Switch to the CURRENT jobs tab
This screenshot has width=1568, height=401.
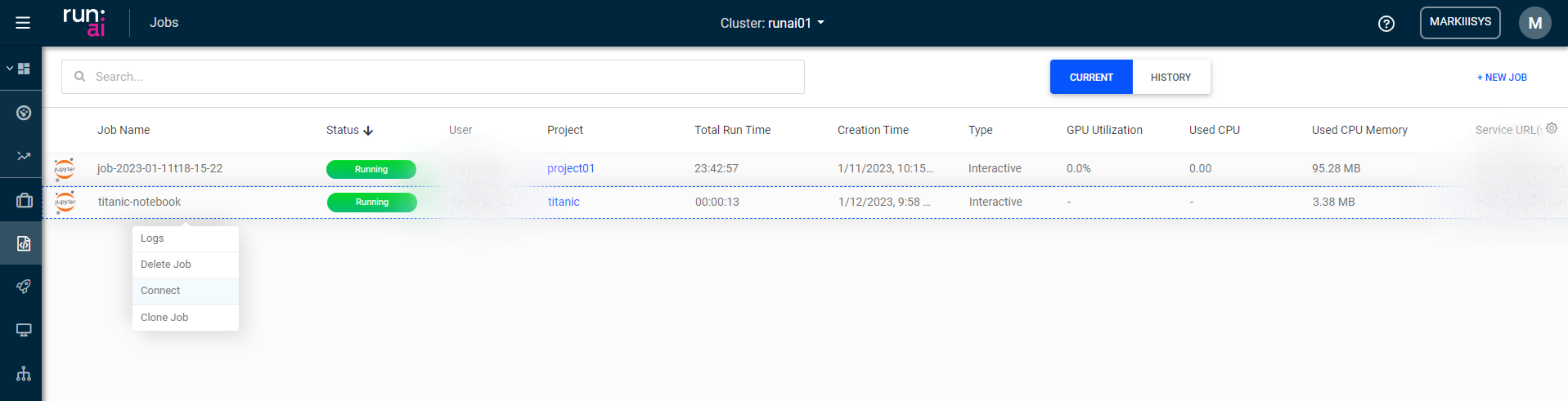[x=1091, y=77]
